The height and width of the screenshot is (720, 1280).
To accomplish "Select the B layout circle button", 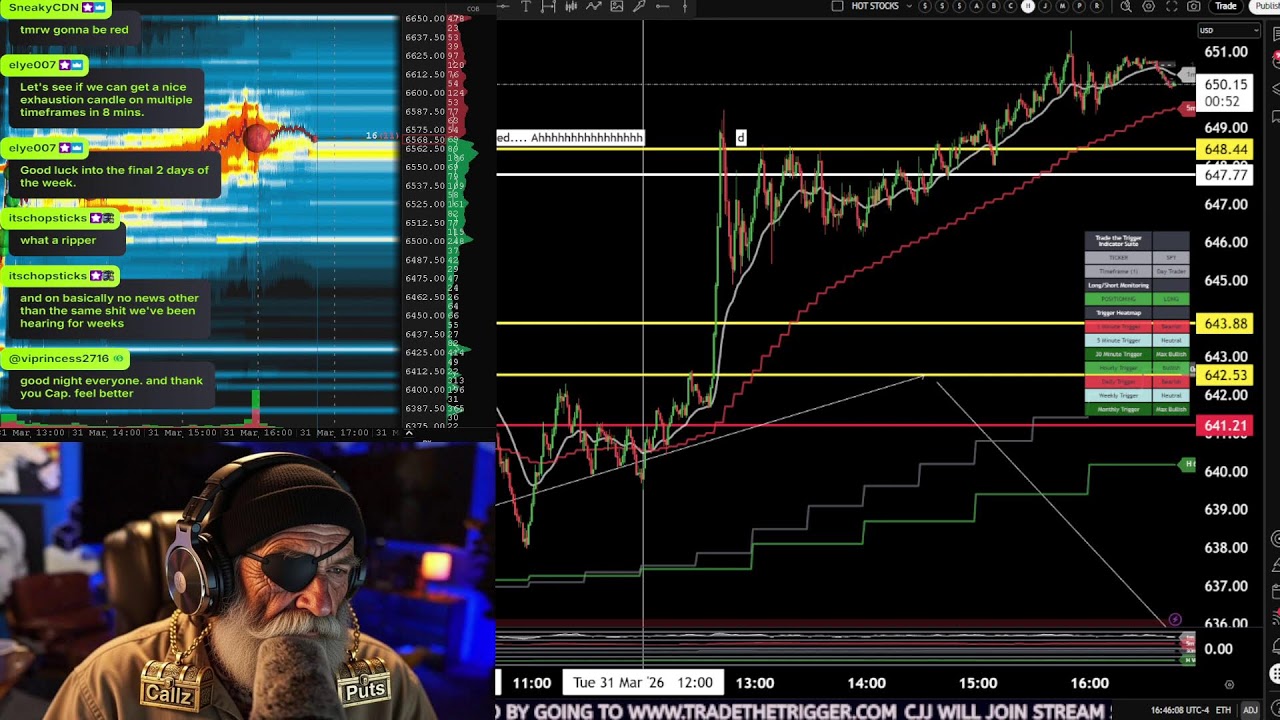I will tap(994, 6).
